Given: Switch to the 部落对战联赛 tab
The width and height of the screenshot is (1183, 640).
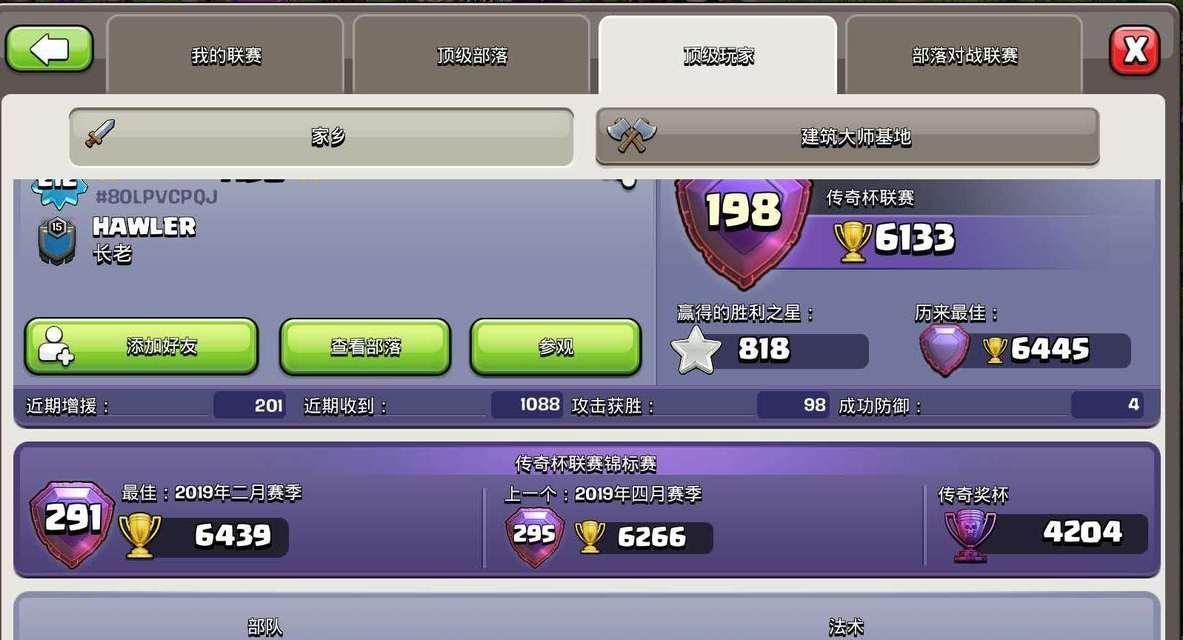Looking at the screenshot, I should click(964, 55).
